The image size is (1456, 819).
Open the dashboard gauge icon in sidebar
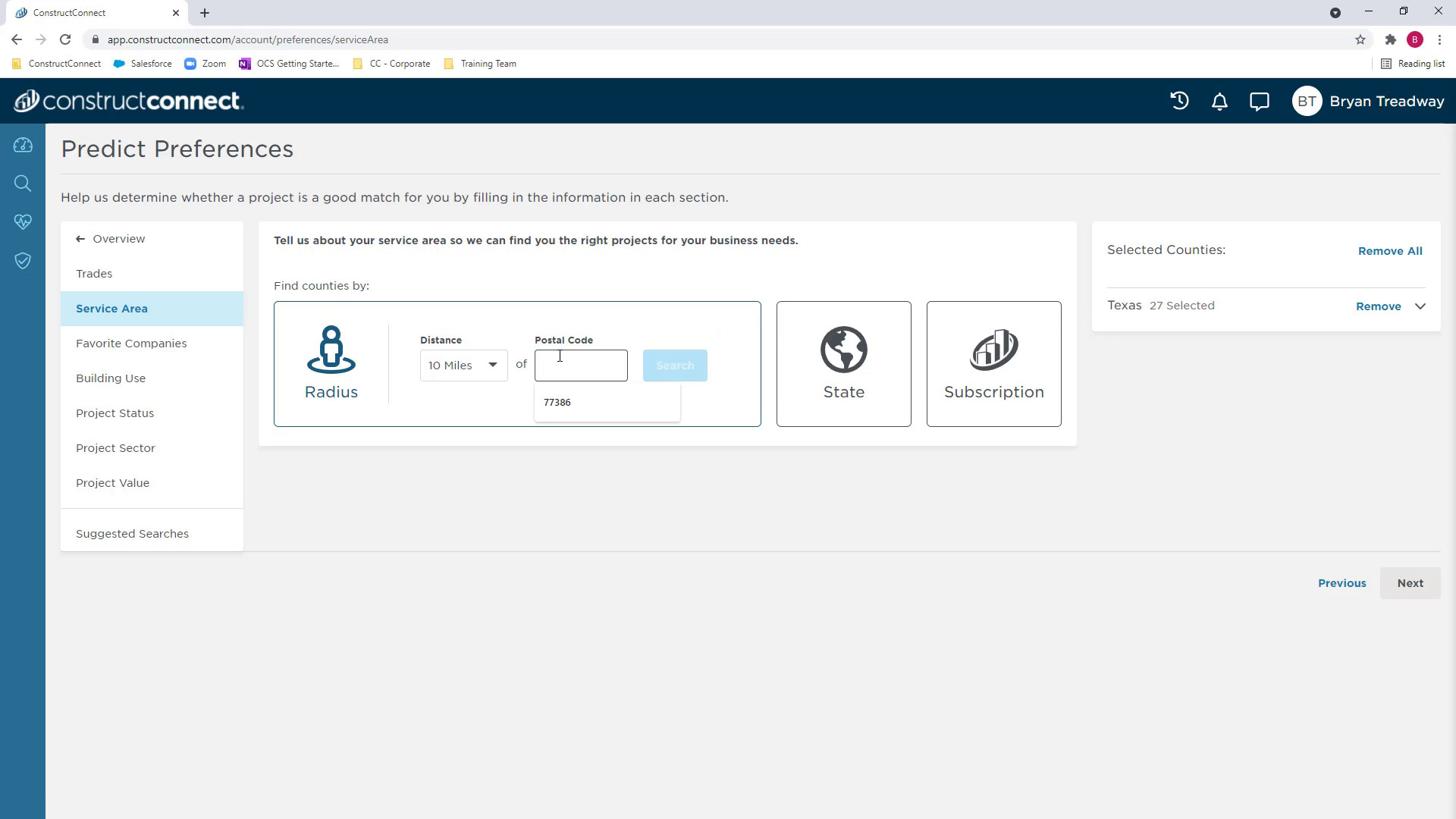coord(23,145)
